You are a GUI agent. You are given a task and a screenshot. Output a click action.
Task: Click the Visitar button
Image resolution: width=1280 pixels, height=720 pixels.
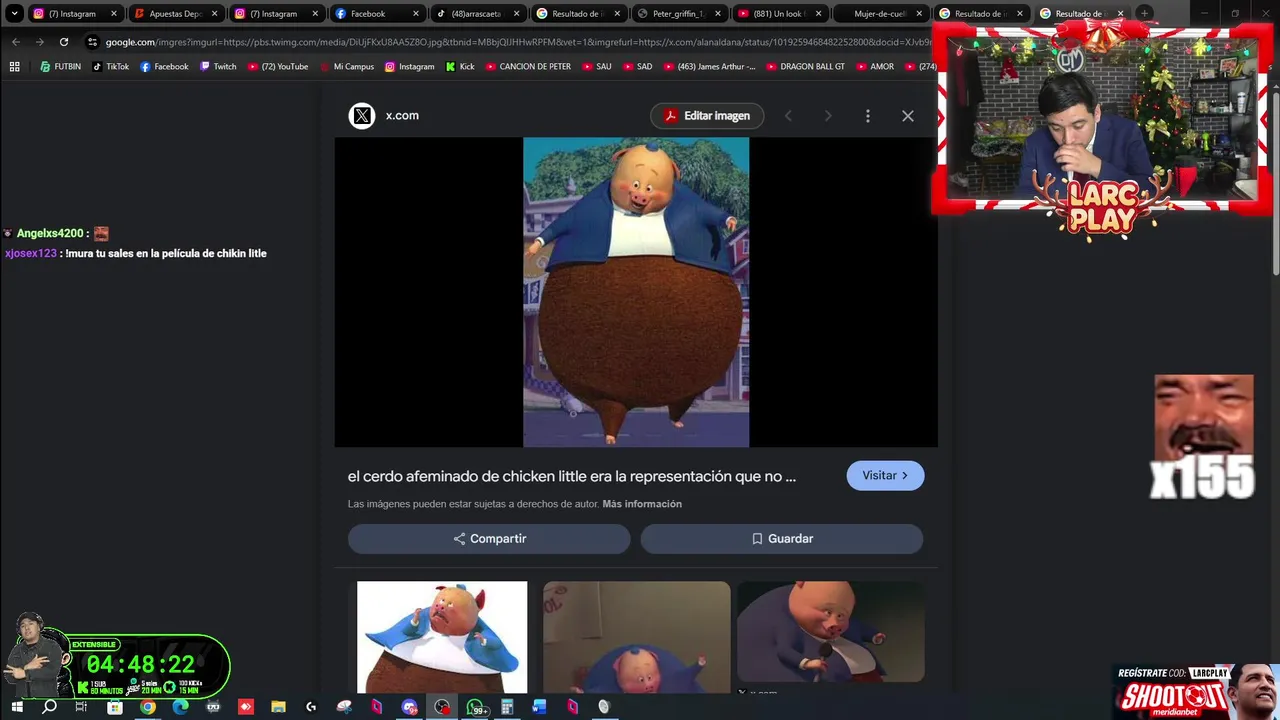885,476
